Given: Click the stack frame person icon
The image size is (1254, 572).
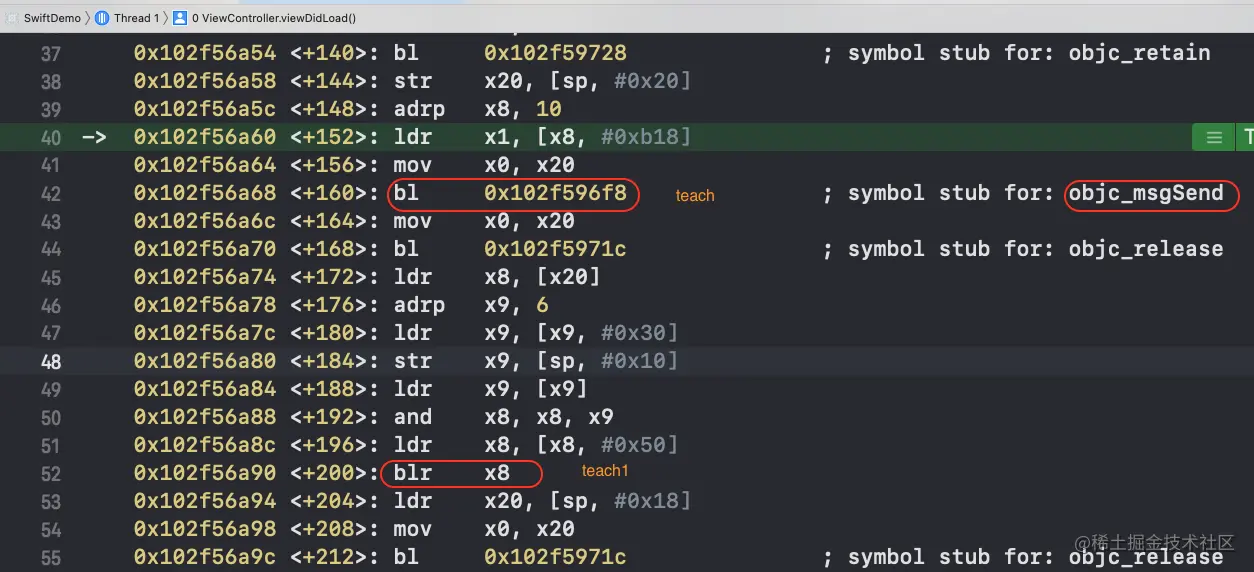Looking at the screenshot, I should 179,18.
